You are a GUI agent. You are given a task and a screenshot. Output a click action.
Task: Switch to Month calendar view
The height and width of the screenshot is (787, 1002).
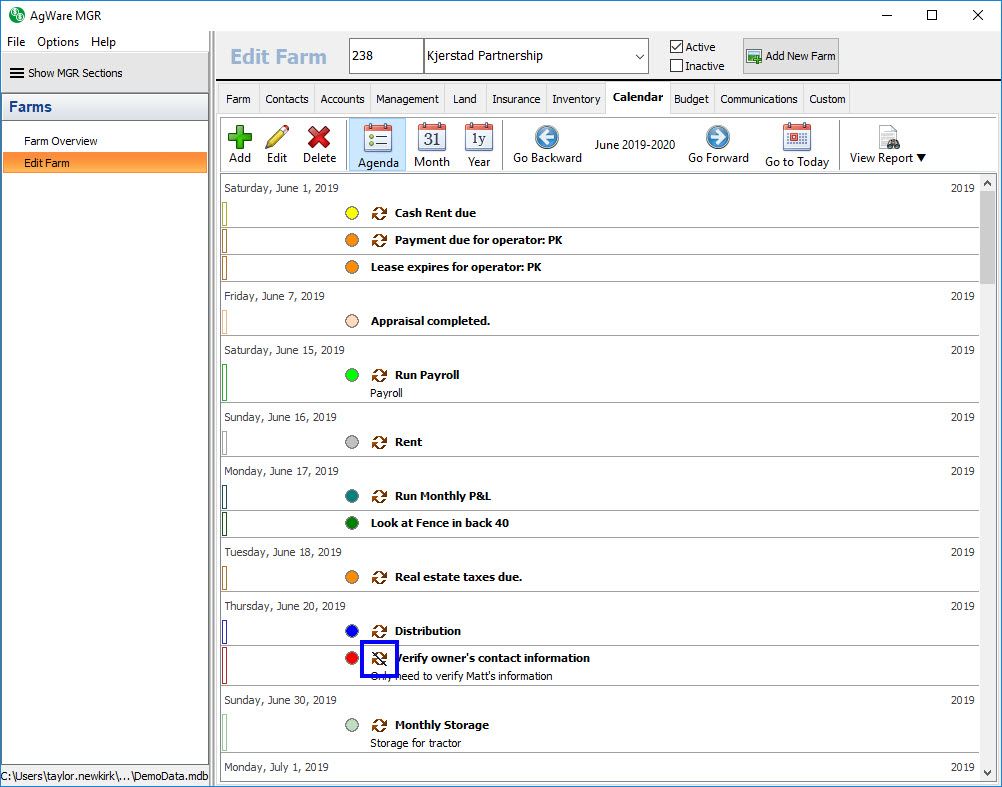431,137
